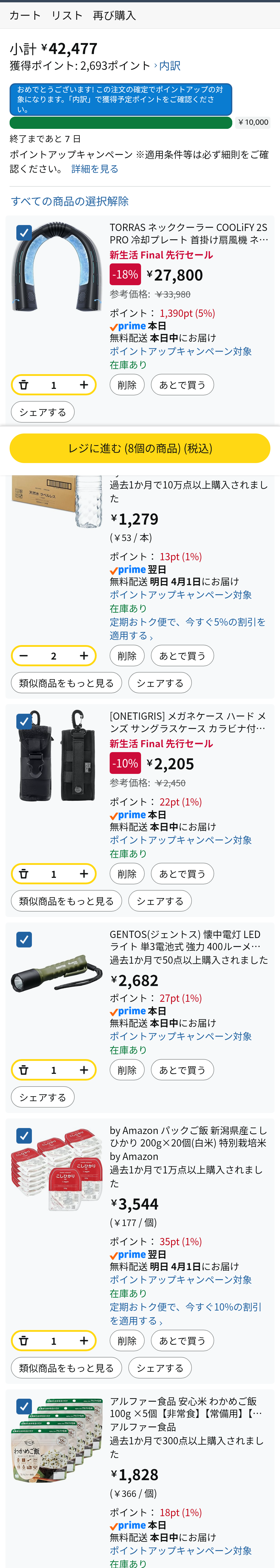Click すべての商品の選択解除 link
Viewport: 280px width, 1568px height.
(x=69, y=201)
